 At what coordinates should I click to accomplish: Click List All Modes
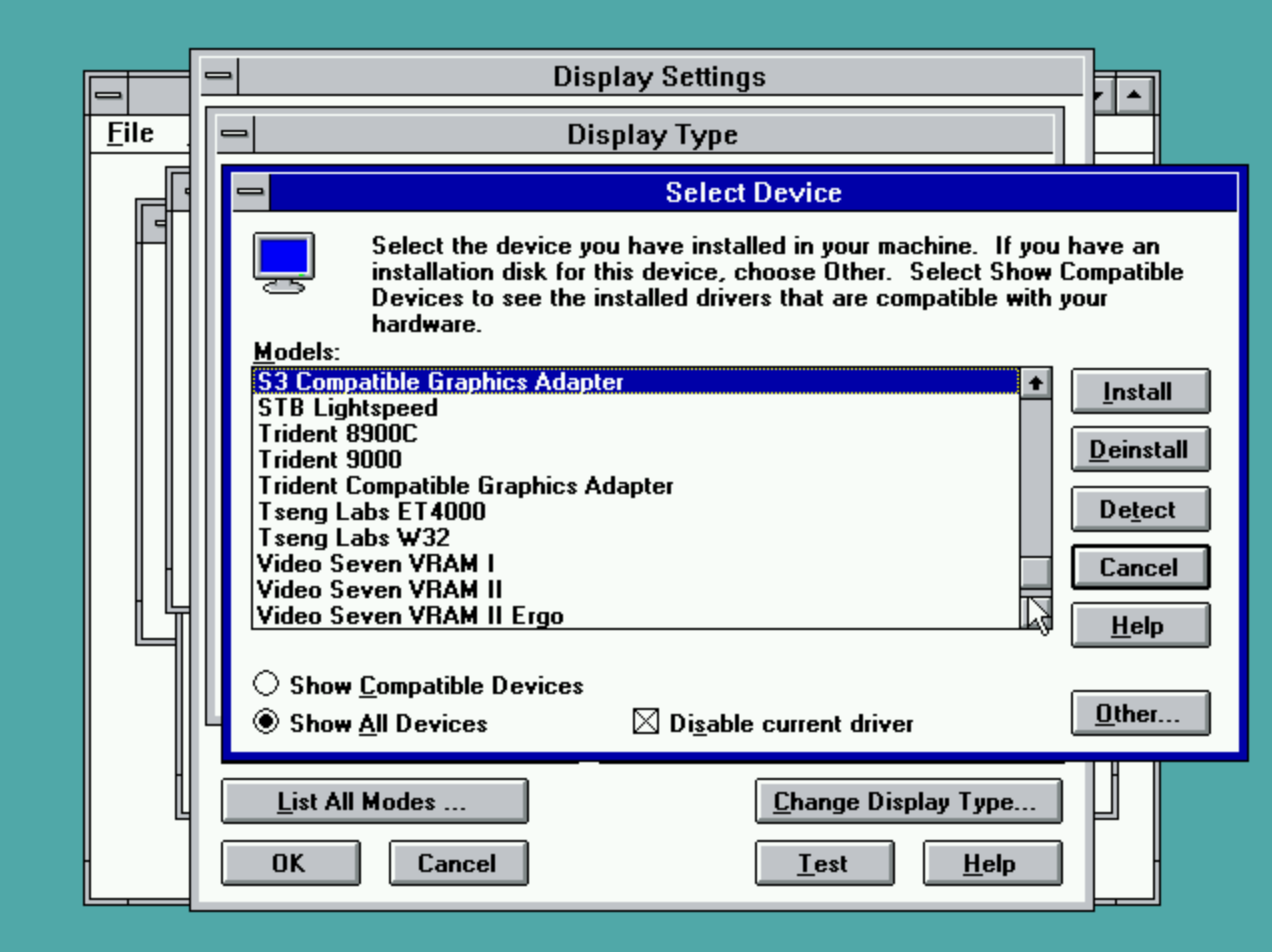(x=374, y=801)
